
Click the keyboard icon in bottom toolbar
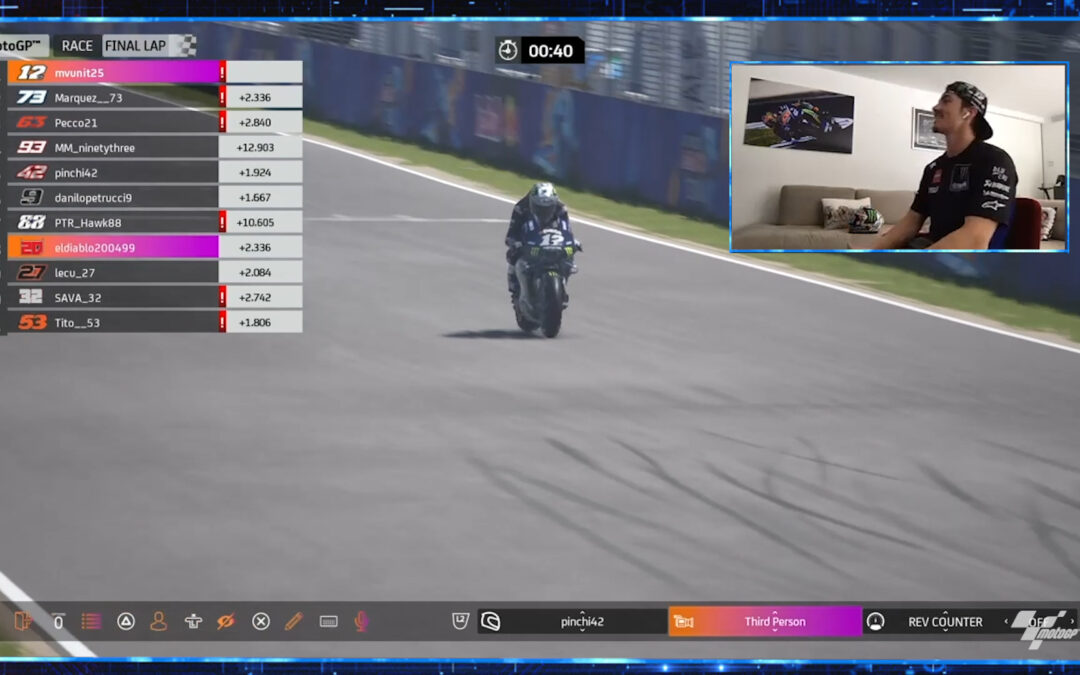coord(329,621)
